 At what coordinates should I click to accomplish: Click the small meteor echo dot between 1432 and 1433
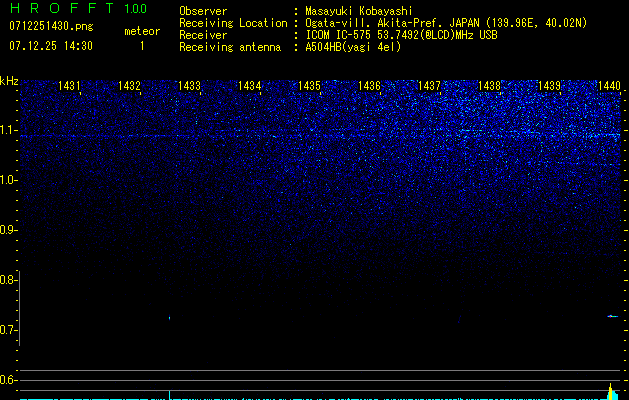[169, 318]
